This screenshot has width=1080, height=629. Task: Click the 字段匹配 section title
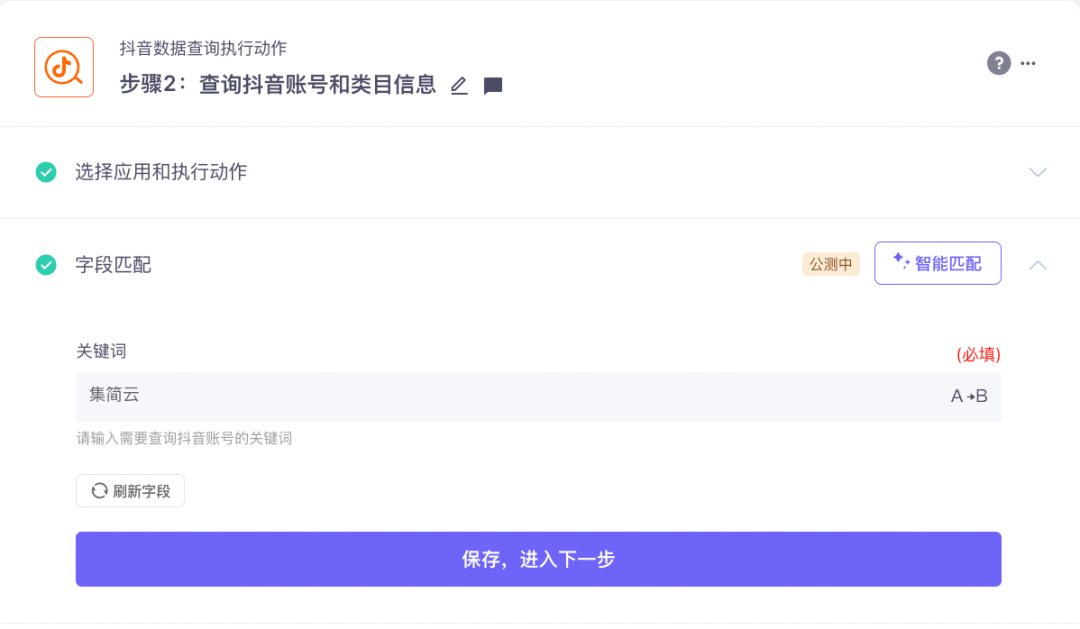[113, 265]
